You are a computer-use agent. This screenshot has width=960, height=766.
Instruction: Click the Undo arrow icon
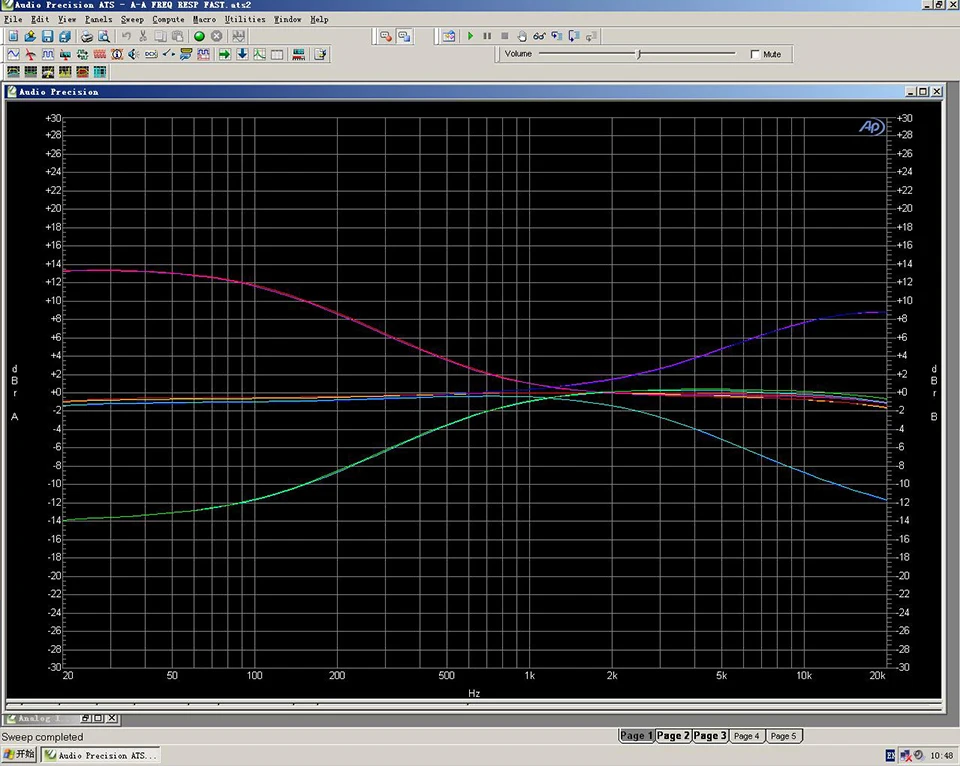pyautogui.click(x=126, y=36)
